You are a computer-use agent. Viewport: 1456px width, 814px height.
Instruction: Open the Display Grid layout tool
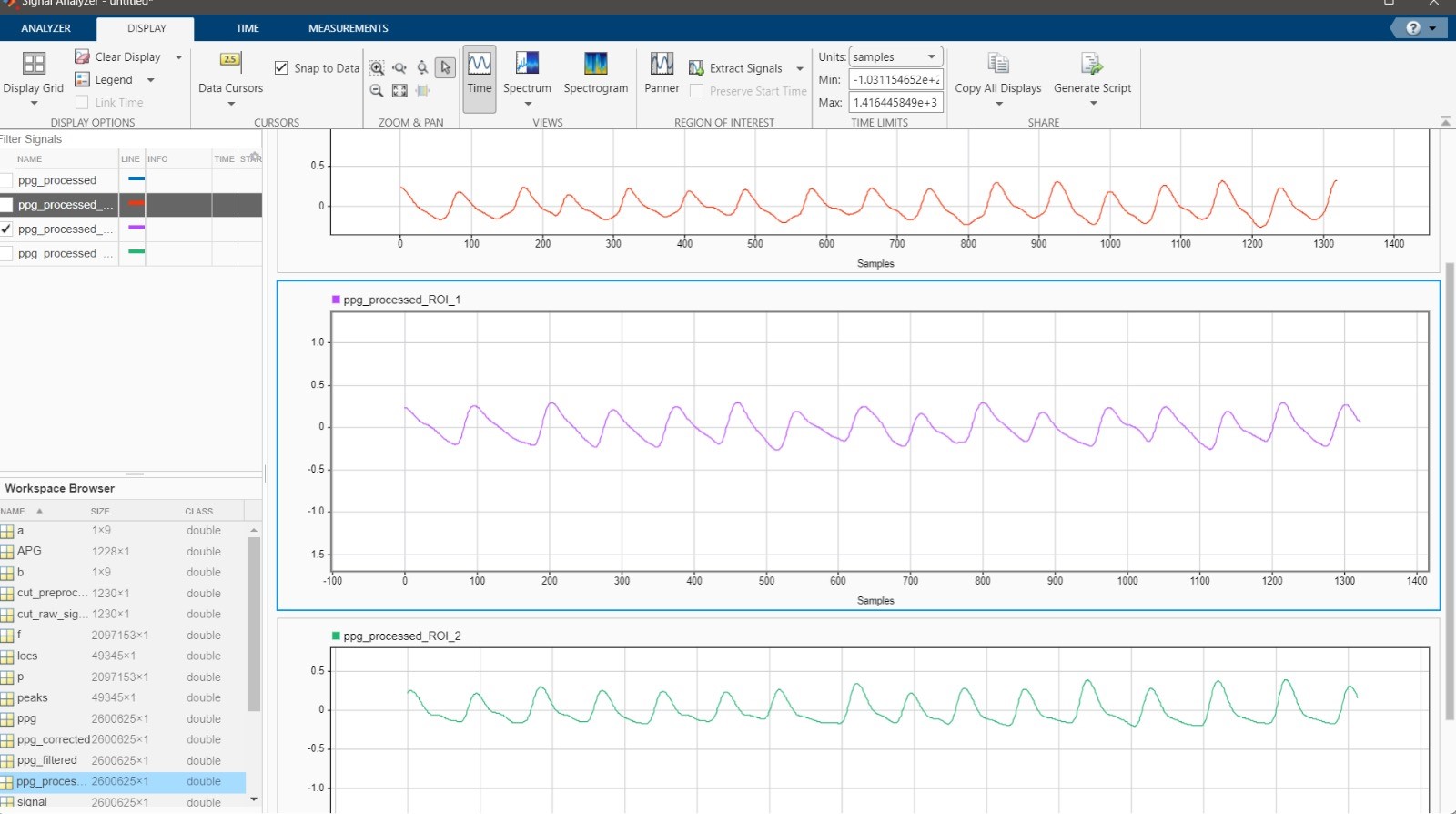(x=34, y=64)
